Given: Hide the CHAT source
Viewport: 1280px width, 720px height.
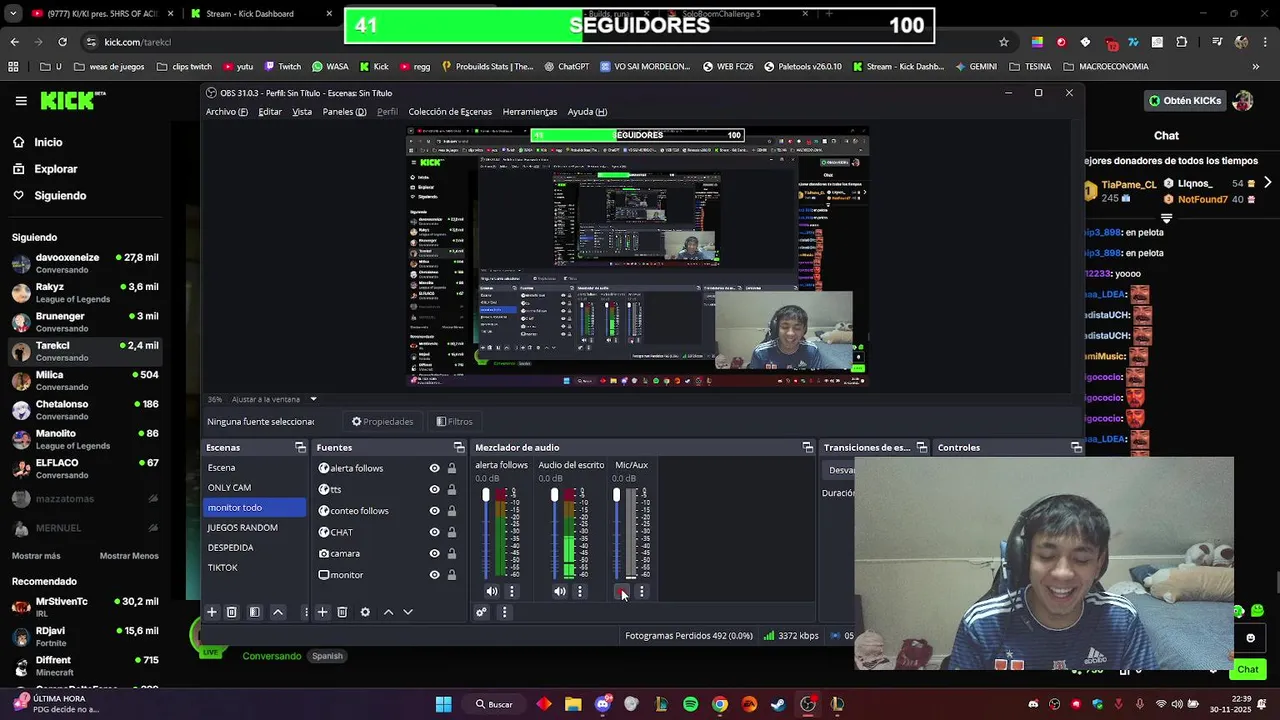Looking at the screenshot, I should pyautogui.click(x=434, y=532).
